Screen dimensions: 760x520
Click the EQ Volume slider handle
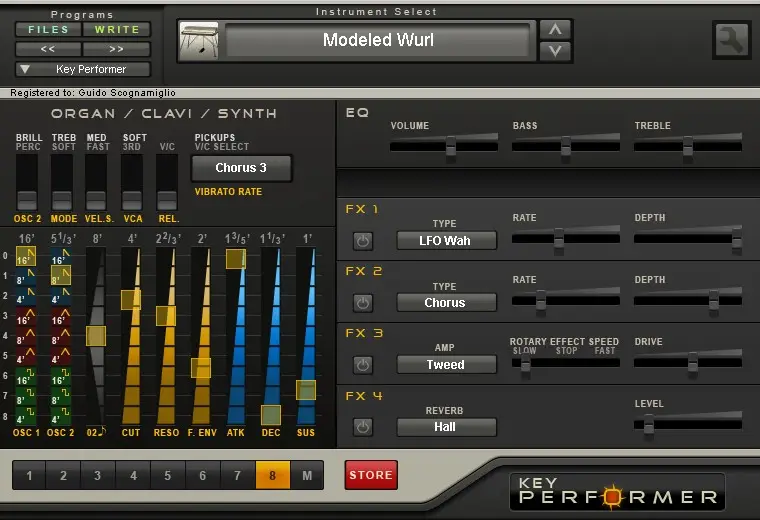coord(451,146)
